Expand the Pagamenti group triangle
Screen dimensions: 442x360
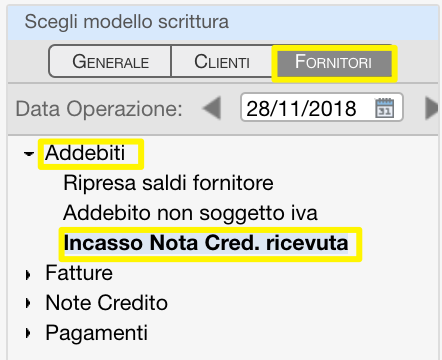pyautogui.click(x=28, y=333)
